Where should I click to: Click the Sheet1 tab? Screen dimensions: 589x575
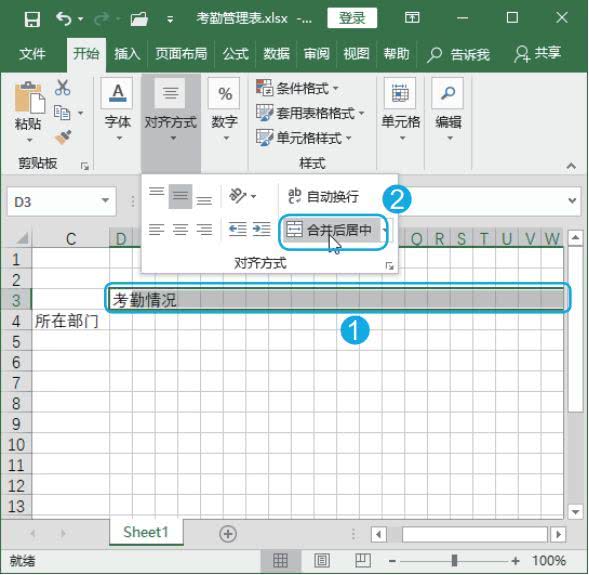tap(146, 532)
